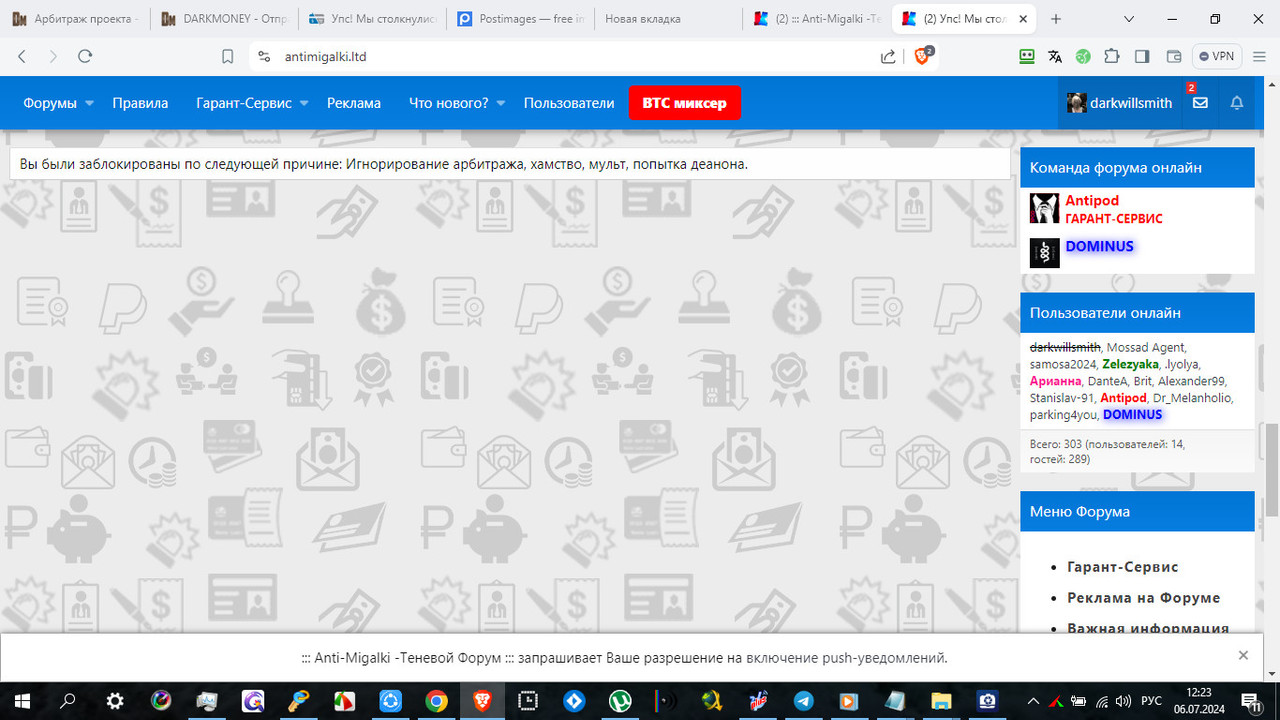
Task: Open Telegram from the taskbar
Action: tap(803, 701)
